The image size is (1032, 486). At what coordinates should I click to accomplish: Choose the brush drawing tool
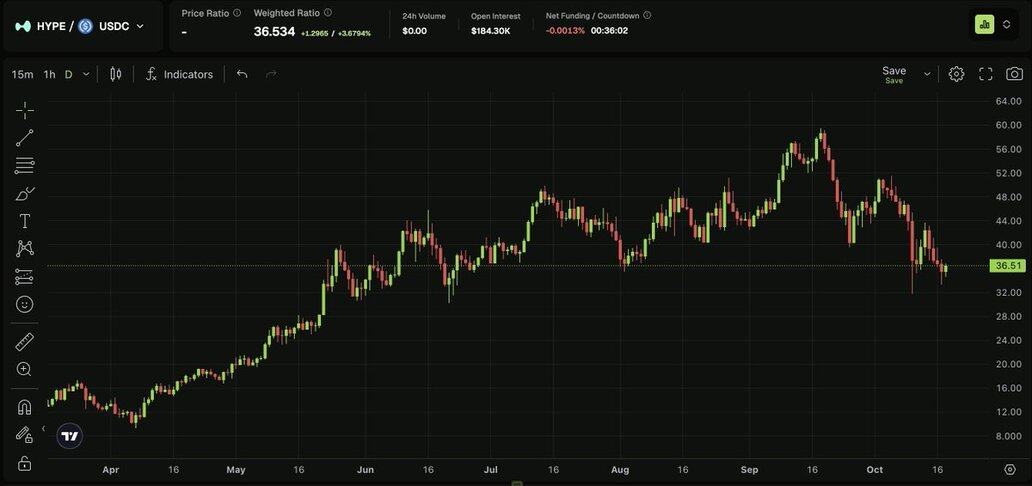(24, 193)
